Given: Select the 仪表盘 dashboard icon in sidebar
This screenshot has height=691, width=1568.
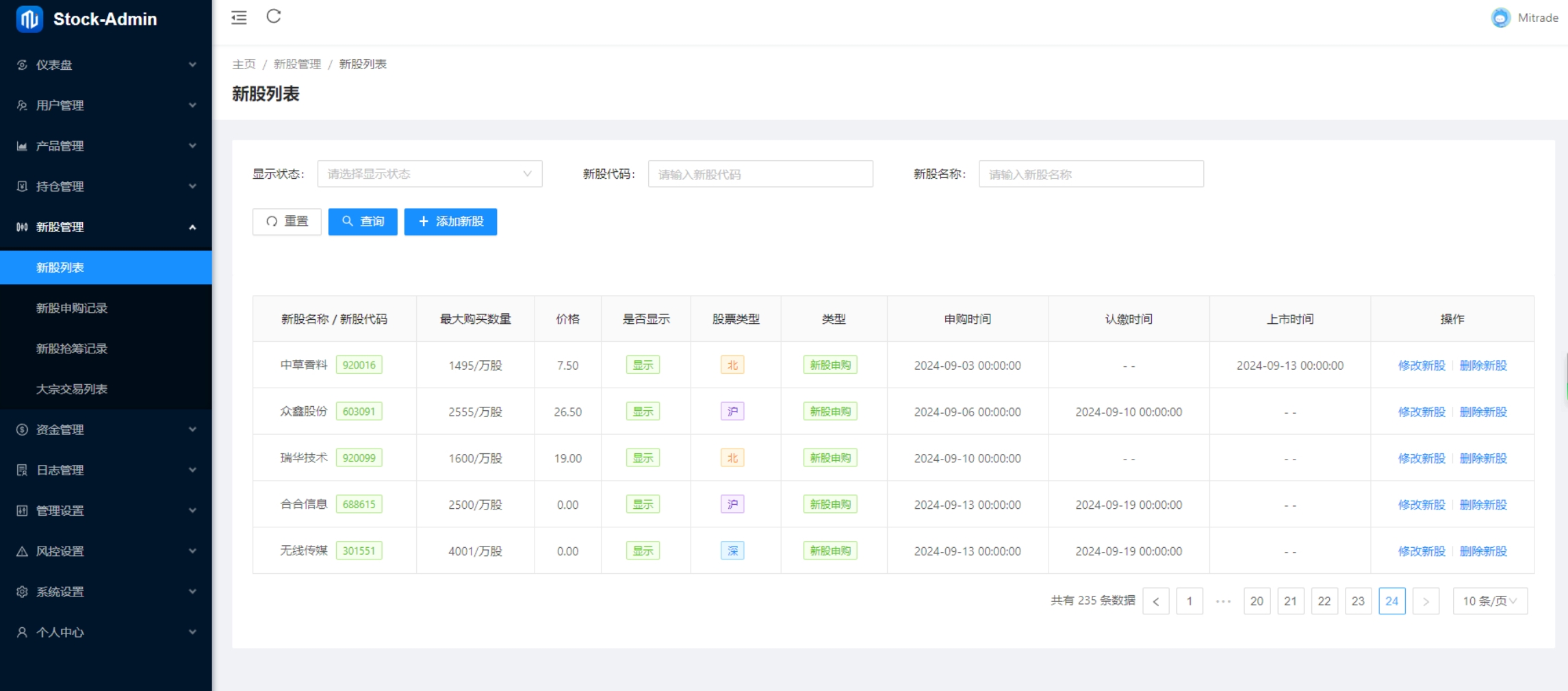Looking at the screenshot, I should tap(21, 65).
